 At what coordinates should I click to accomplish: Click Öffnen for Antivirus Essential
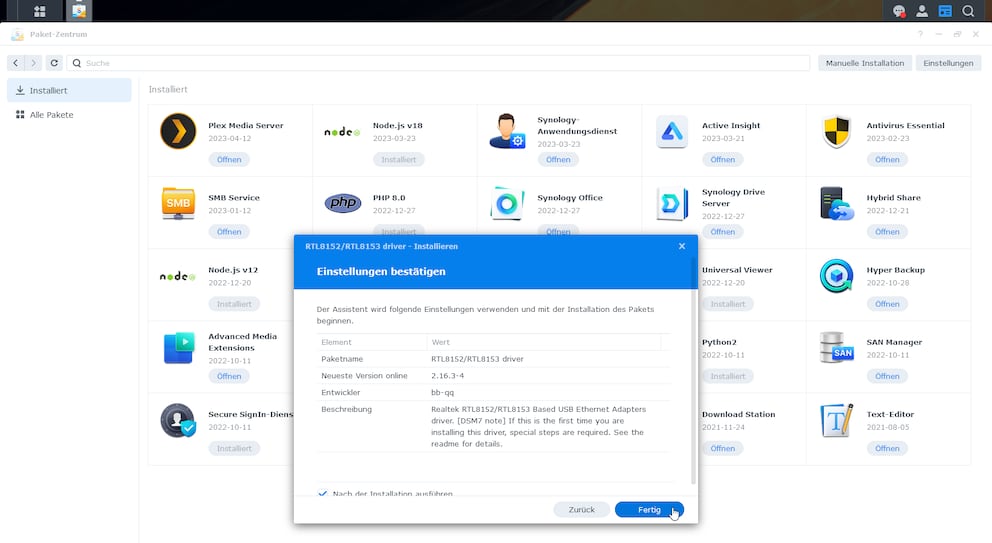tap(887, 159)
